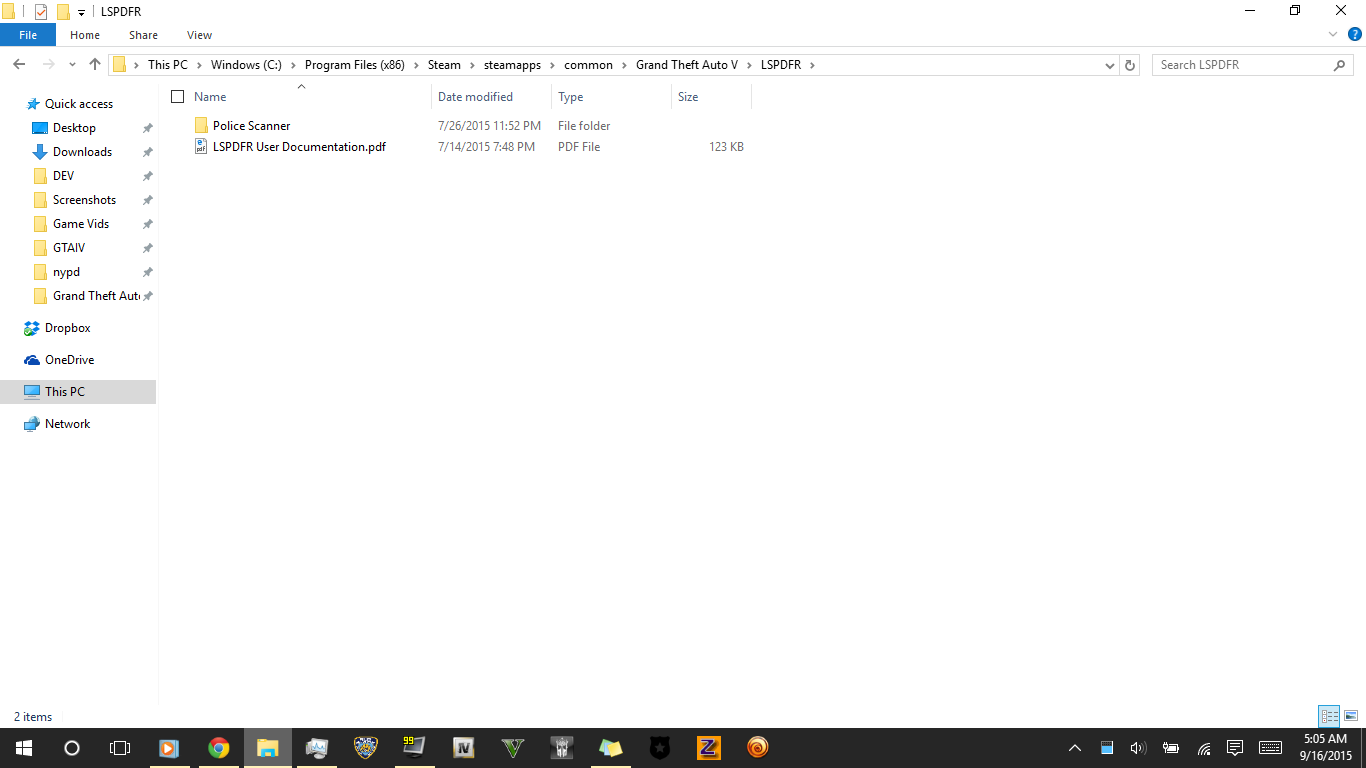Switch to Large icons view in the status bar
Screen dimensions: 1366x768
(x=1351, y=716)
